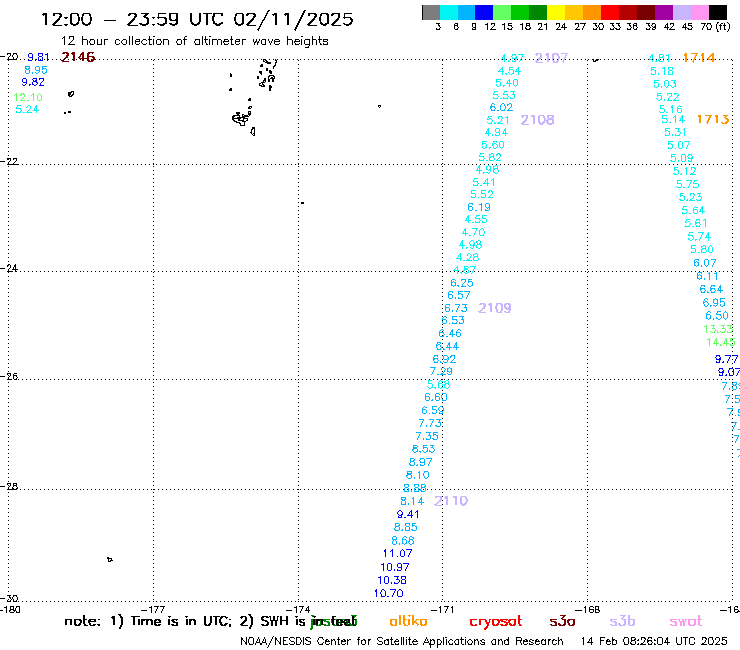
Task: Select the purple swatch in the color scale
Action: pyautogui.click(x=664, y=12)
